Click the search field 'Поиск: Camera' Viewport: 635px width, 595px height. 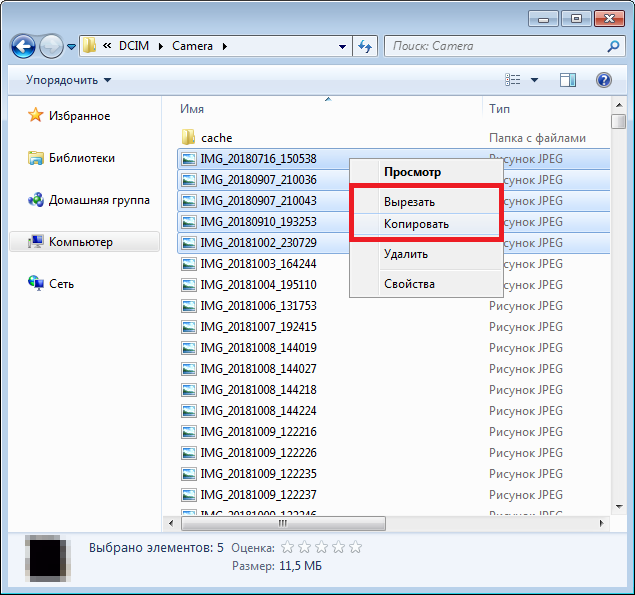coord(497,46)
